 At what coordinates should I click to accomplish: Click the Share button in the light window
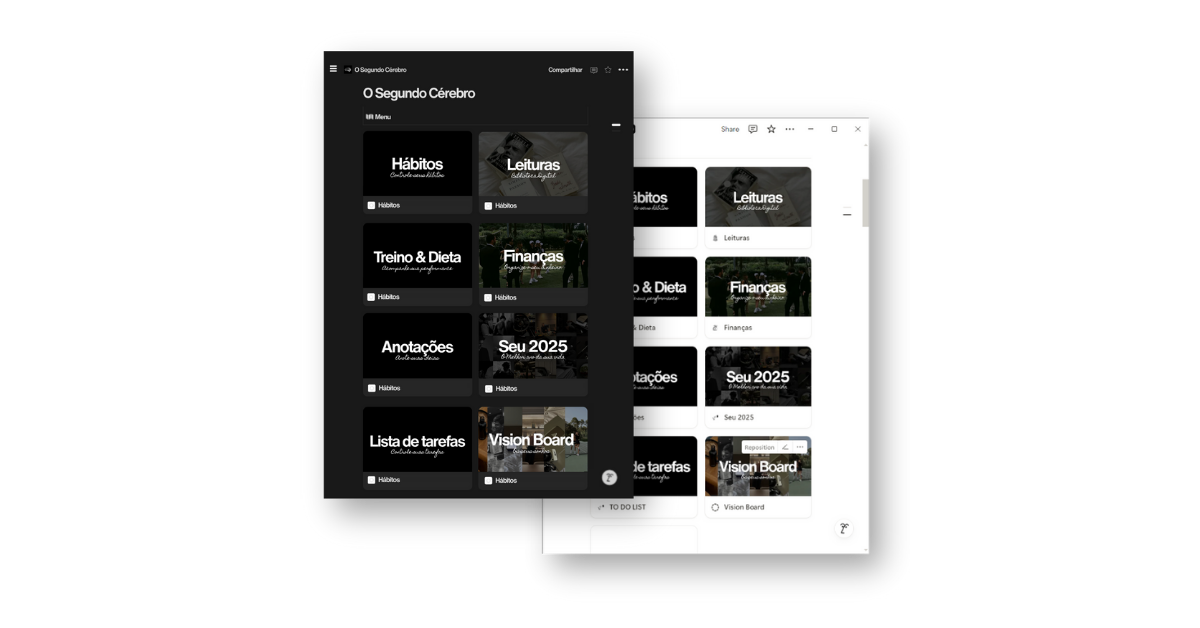(x=730, y=129)
